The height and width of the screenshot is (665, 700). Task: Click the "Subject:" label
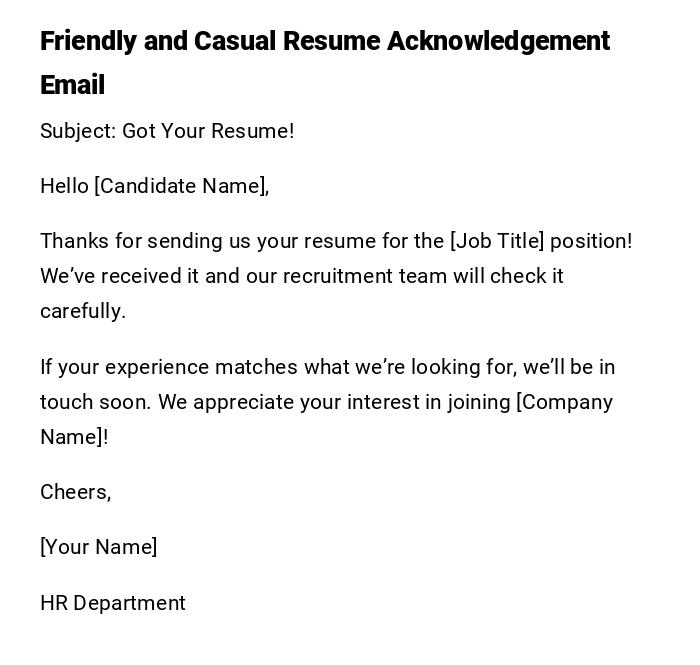pos(78,131)
